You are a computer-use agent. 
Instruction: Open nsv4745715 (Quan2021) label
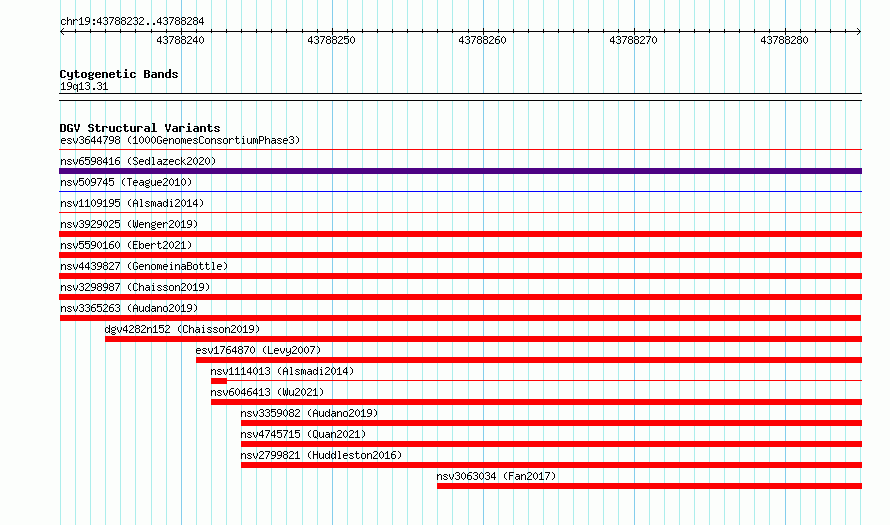(x=303, y=434)
